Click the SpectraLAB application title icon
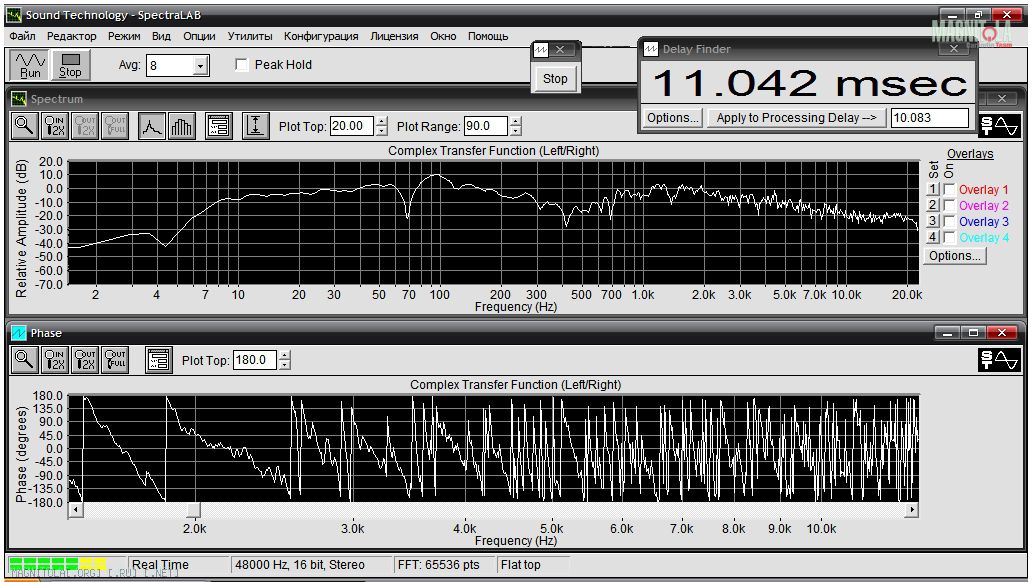This screenshot has height=582, width=1032. pos(14,14)
